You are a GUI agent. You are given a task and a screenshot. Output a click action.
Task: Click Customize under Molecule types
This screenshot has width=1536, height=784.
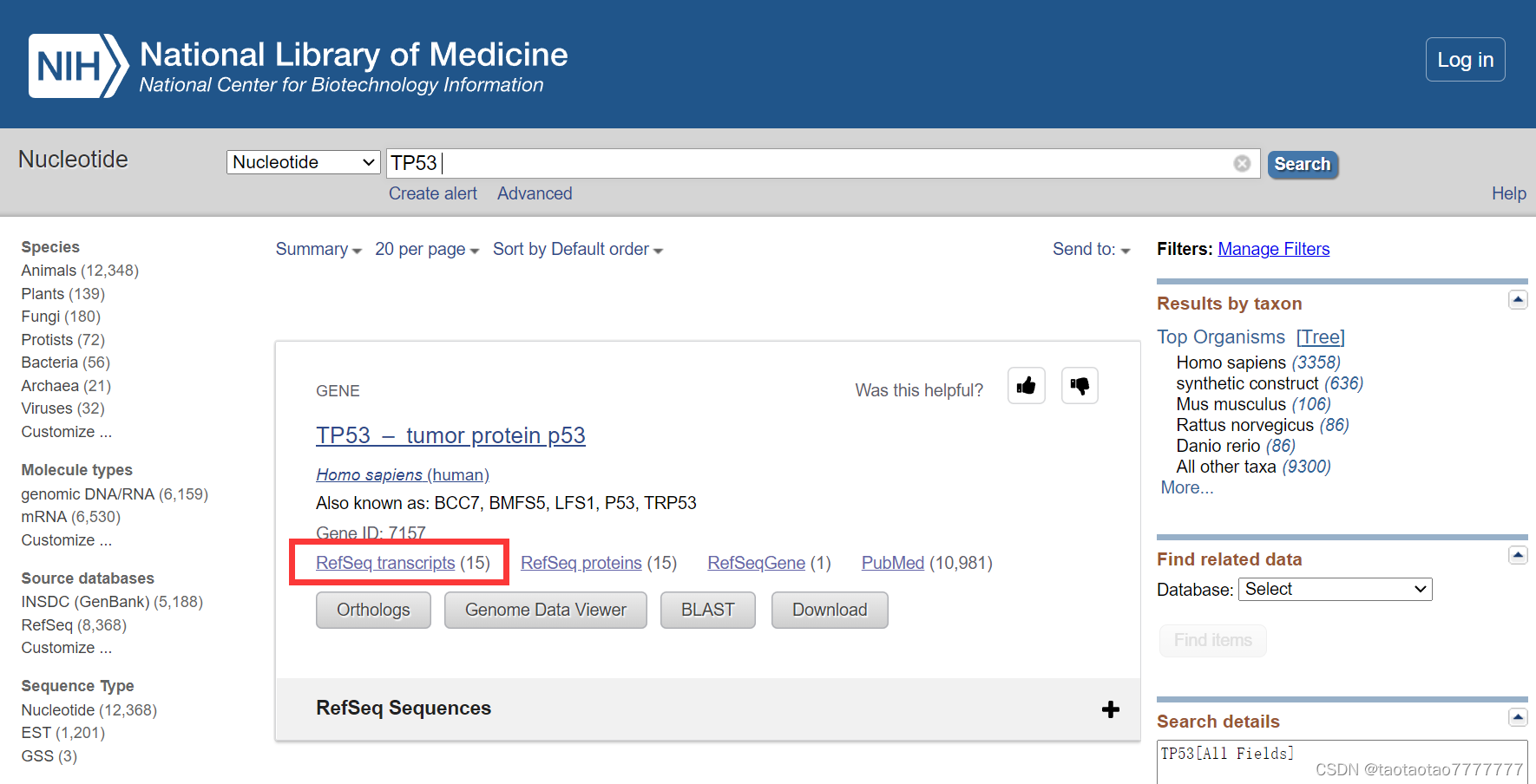coord(66,540)
